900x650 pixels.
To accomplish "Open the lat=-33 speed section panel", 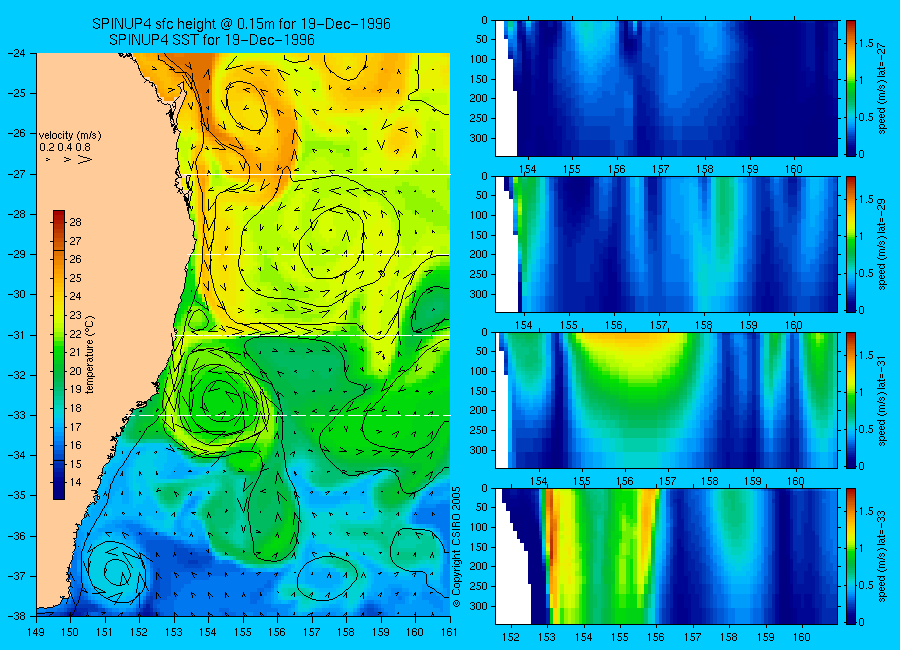I will pos(666,556).
